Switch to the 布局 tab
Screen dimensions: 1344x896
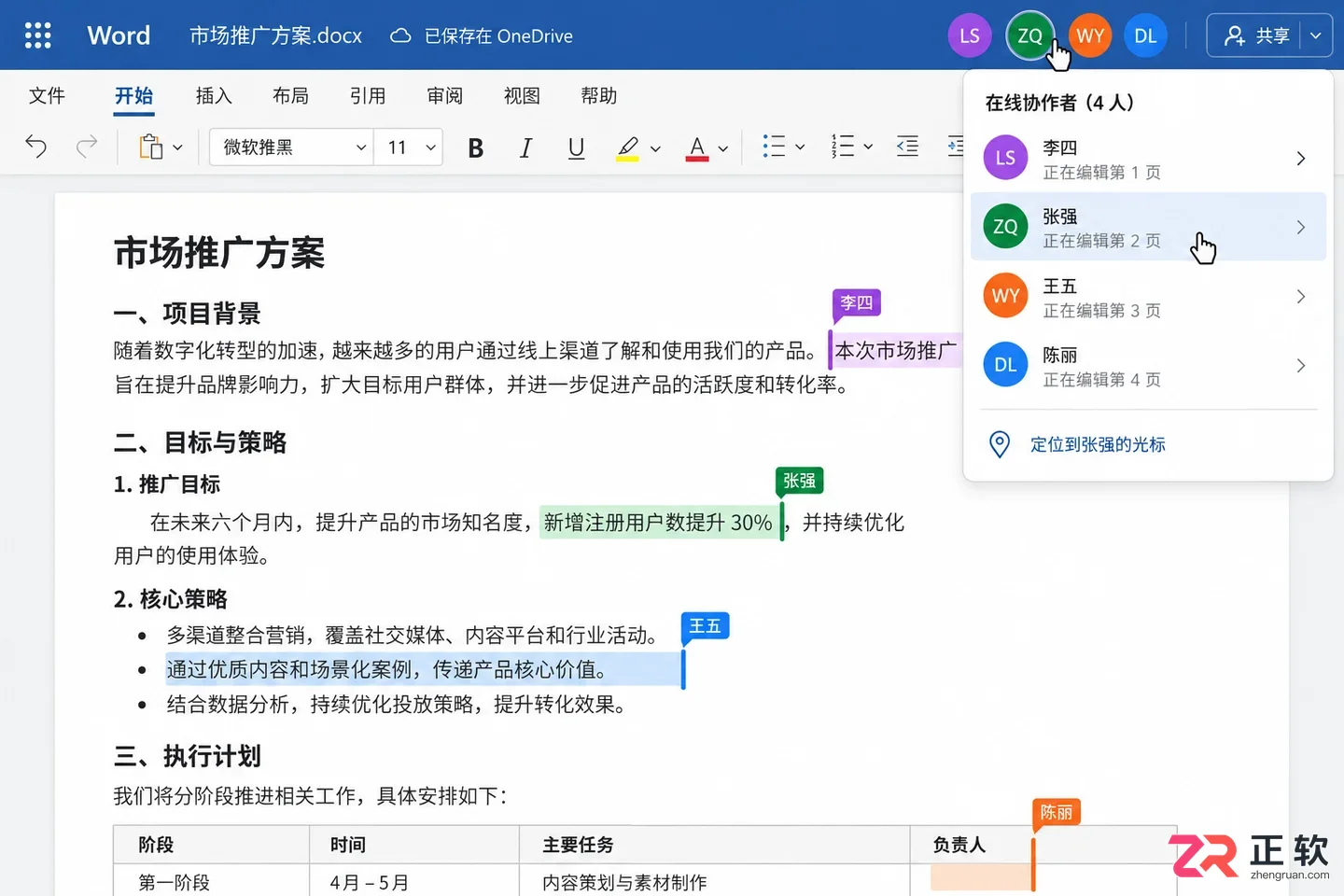[x=290, y=95]
